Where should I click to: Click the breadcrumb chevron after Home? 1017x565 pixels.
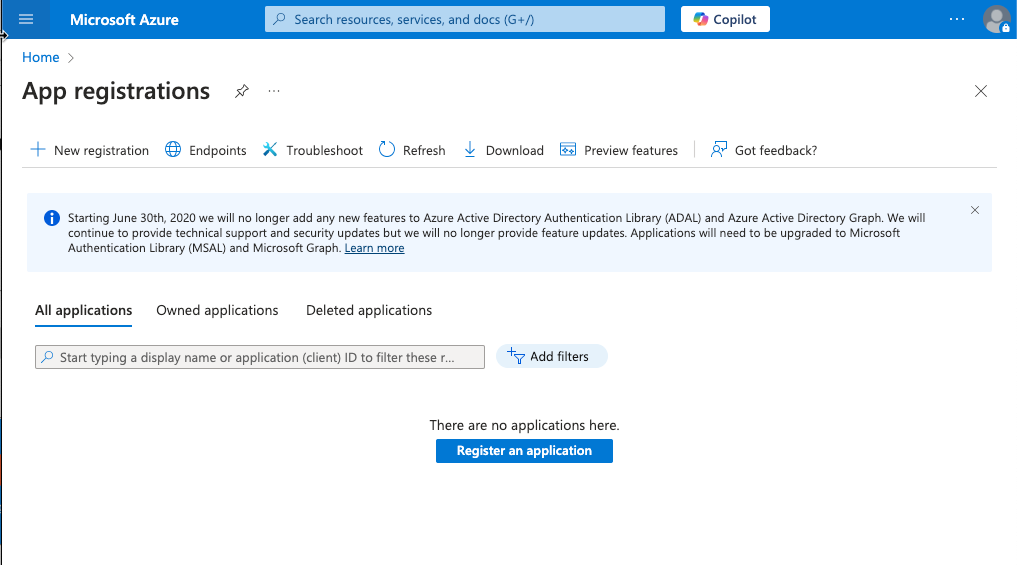click(71, 58)
